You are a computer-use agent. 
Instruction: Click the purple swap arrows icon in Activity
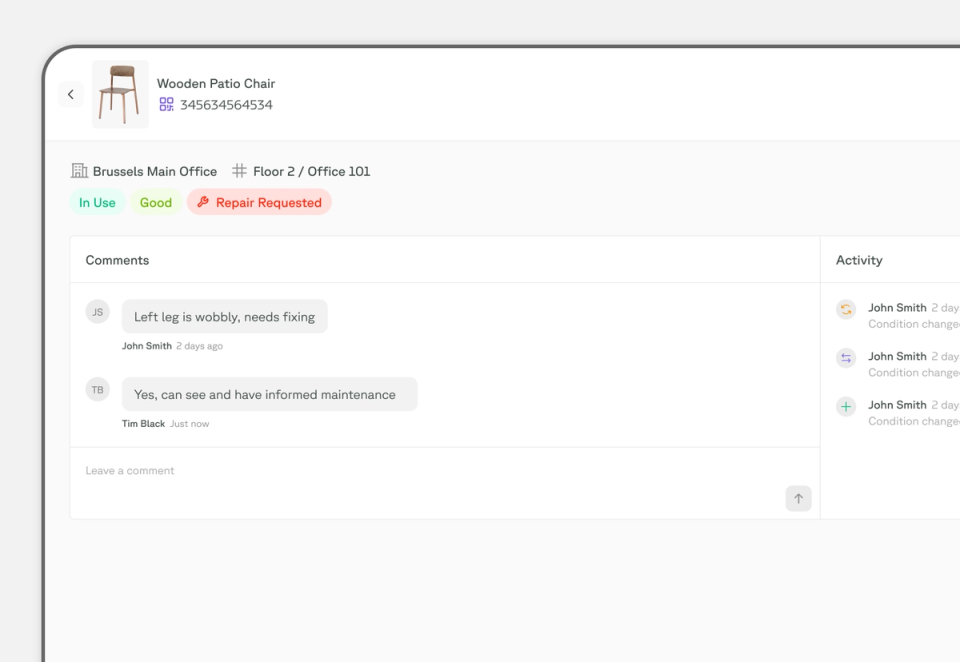pos(846,358)
